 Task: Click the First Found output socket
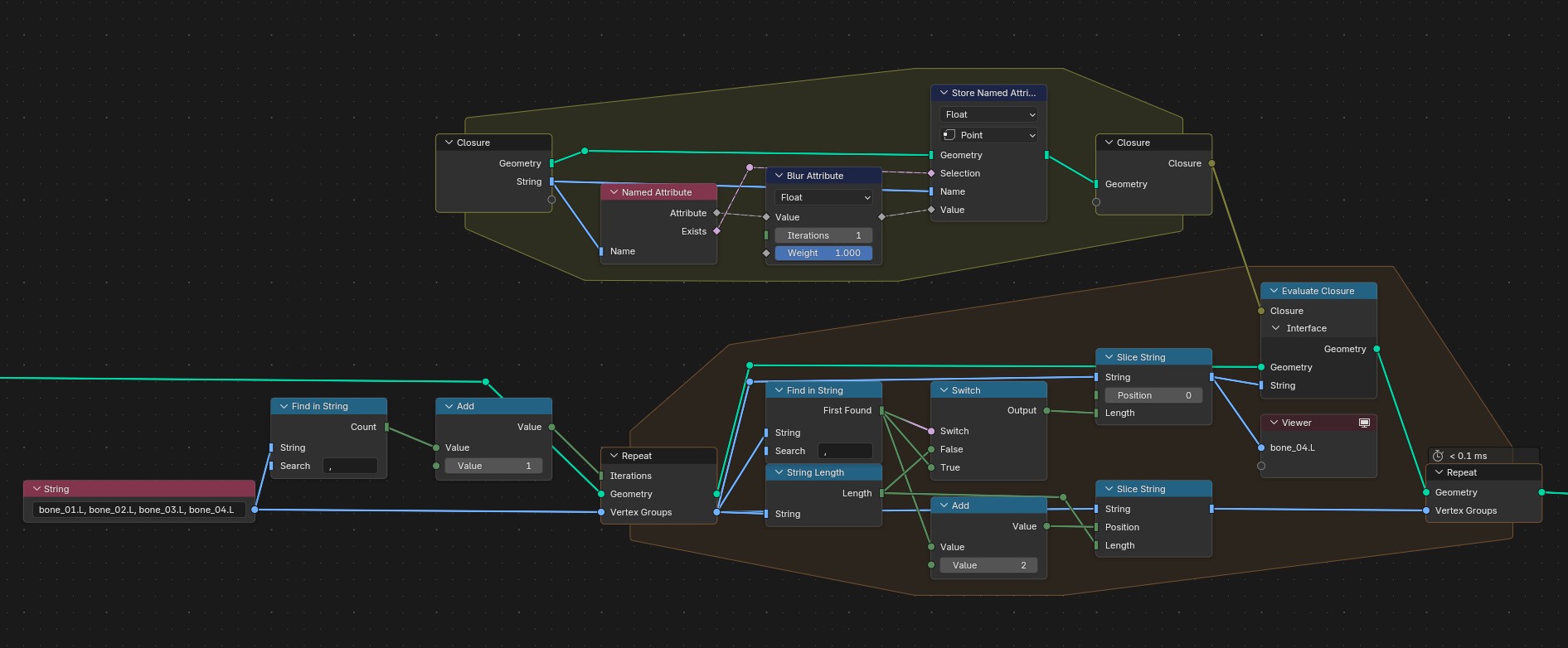(881, 410)
